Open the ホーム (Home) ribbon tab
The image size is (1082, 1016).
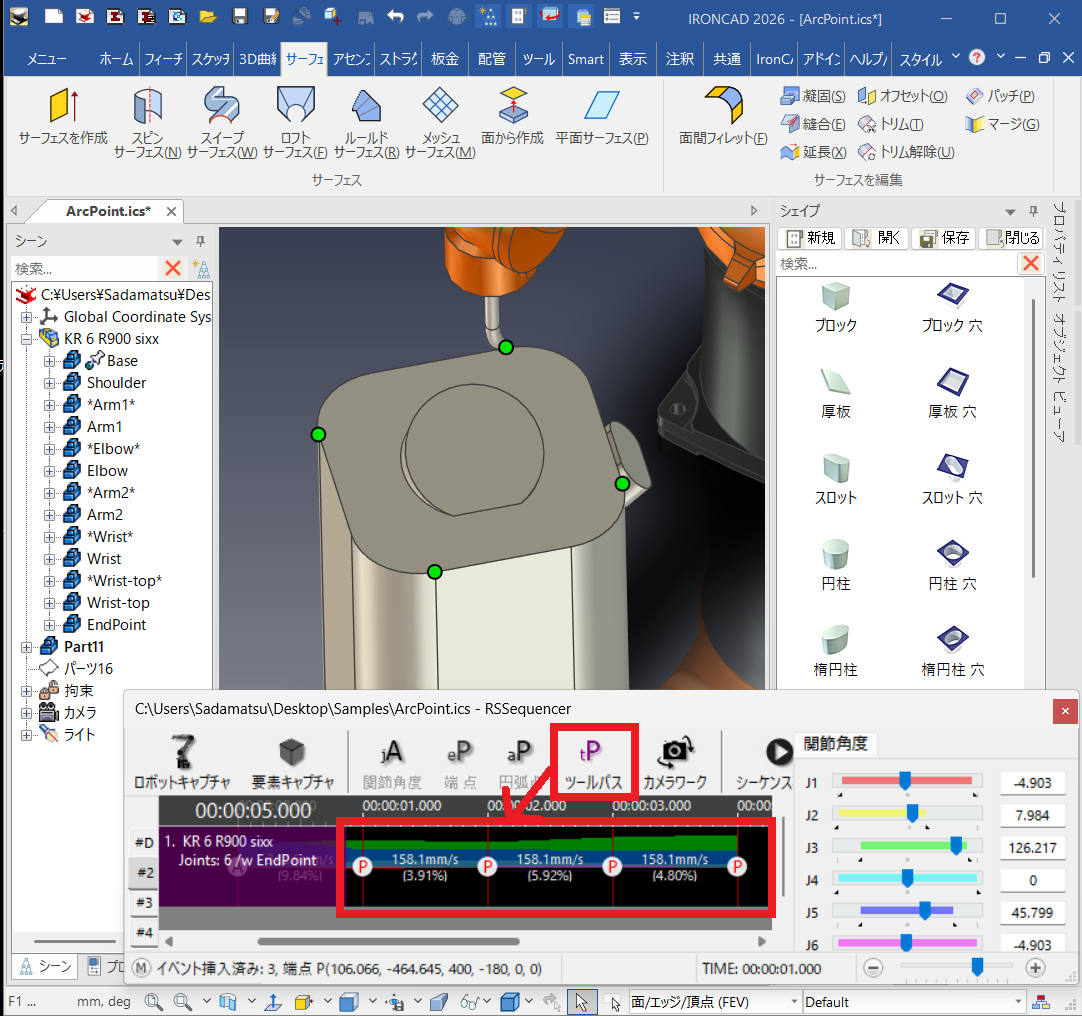coord(116,59)
